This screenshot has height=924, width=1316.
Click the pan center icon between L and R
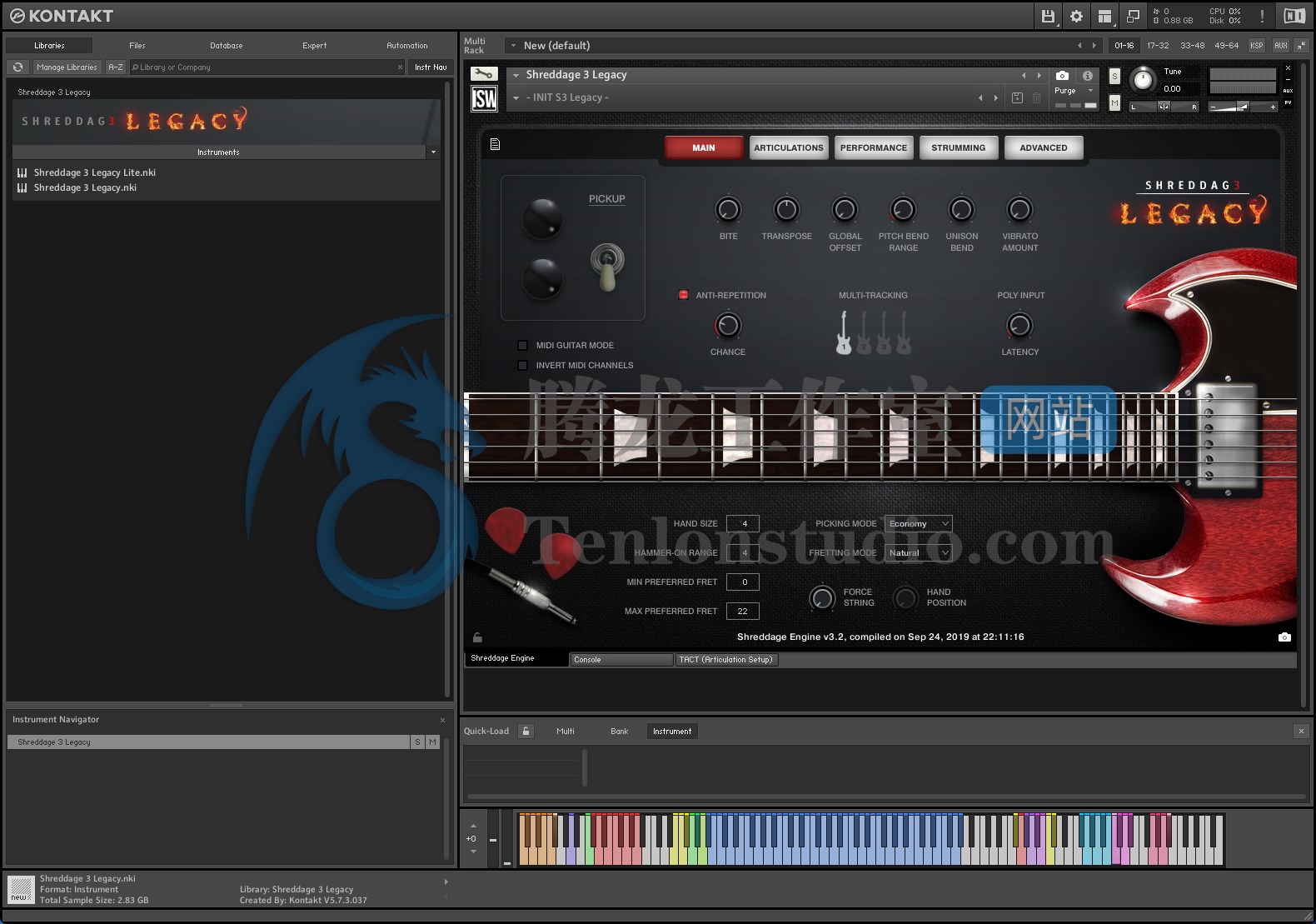pos(1164,107)
